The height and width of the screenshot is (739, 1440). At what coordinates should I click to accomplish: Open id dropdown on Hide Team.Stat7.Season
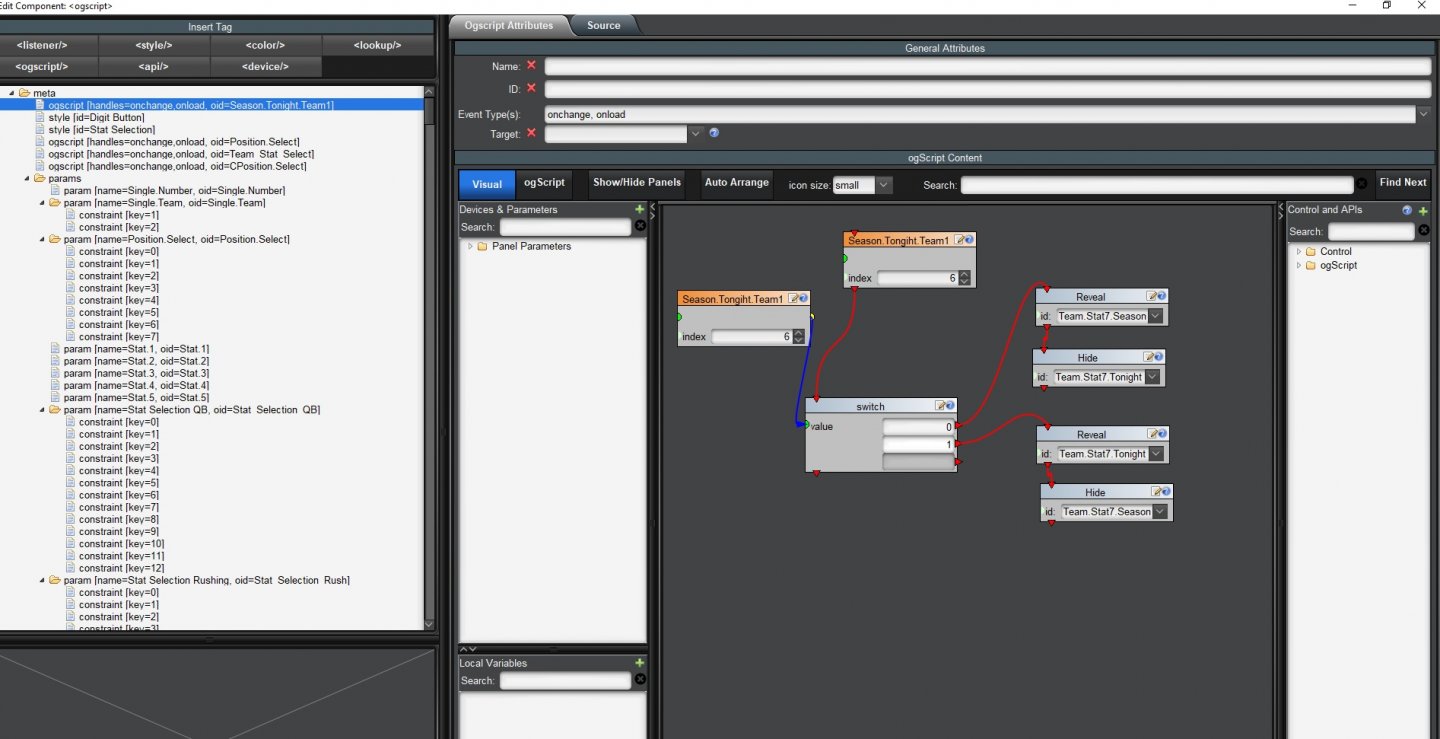click(1160, 512)
